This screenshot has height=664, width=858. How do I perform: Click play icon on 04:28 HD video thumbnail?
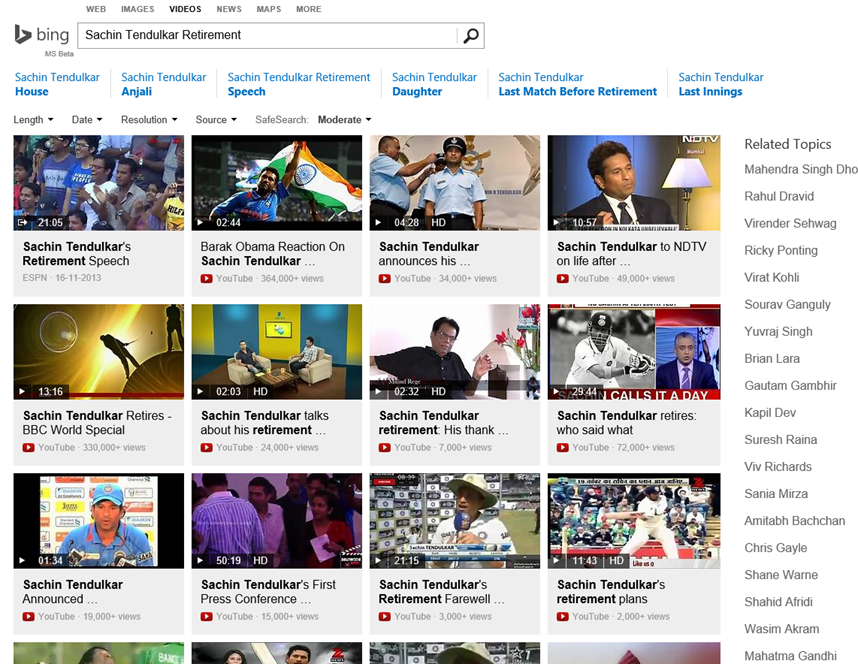(378, 222)
